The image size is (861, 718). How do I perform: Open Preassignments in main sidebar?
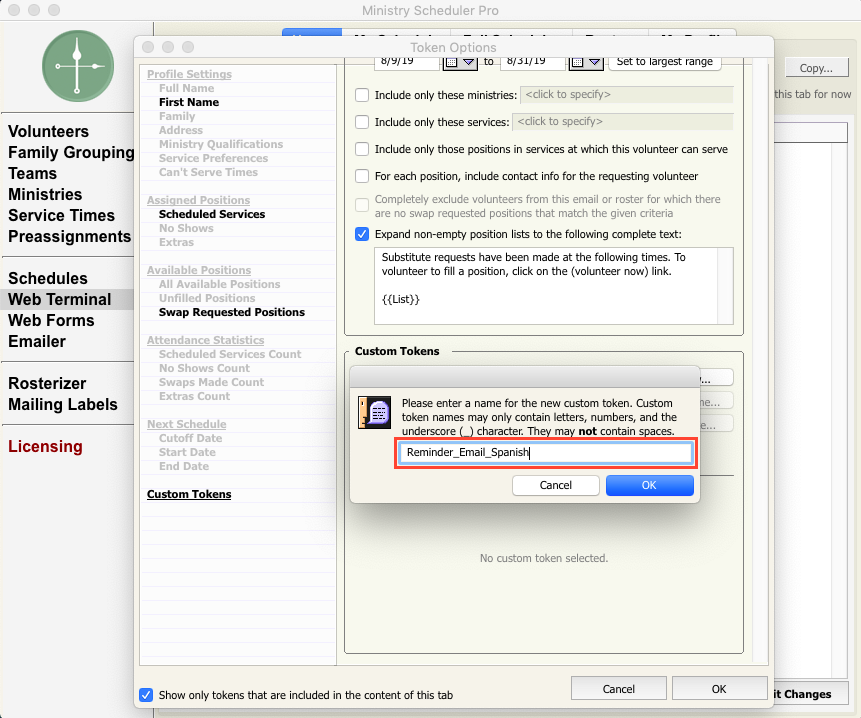(70, 236)
